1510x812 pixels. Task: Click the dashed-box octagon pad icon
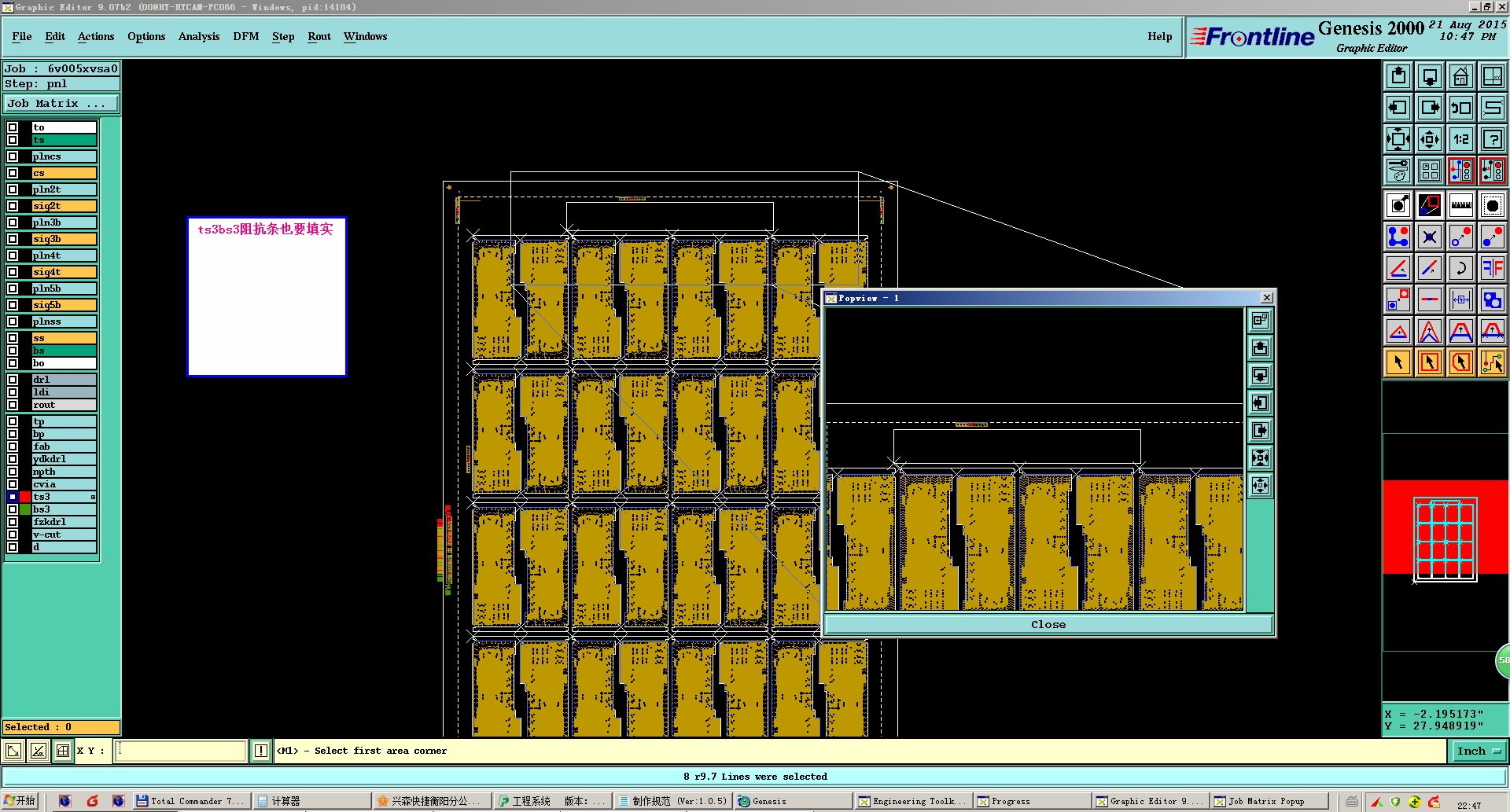coord(1493,205)
